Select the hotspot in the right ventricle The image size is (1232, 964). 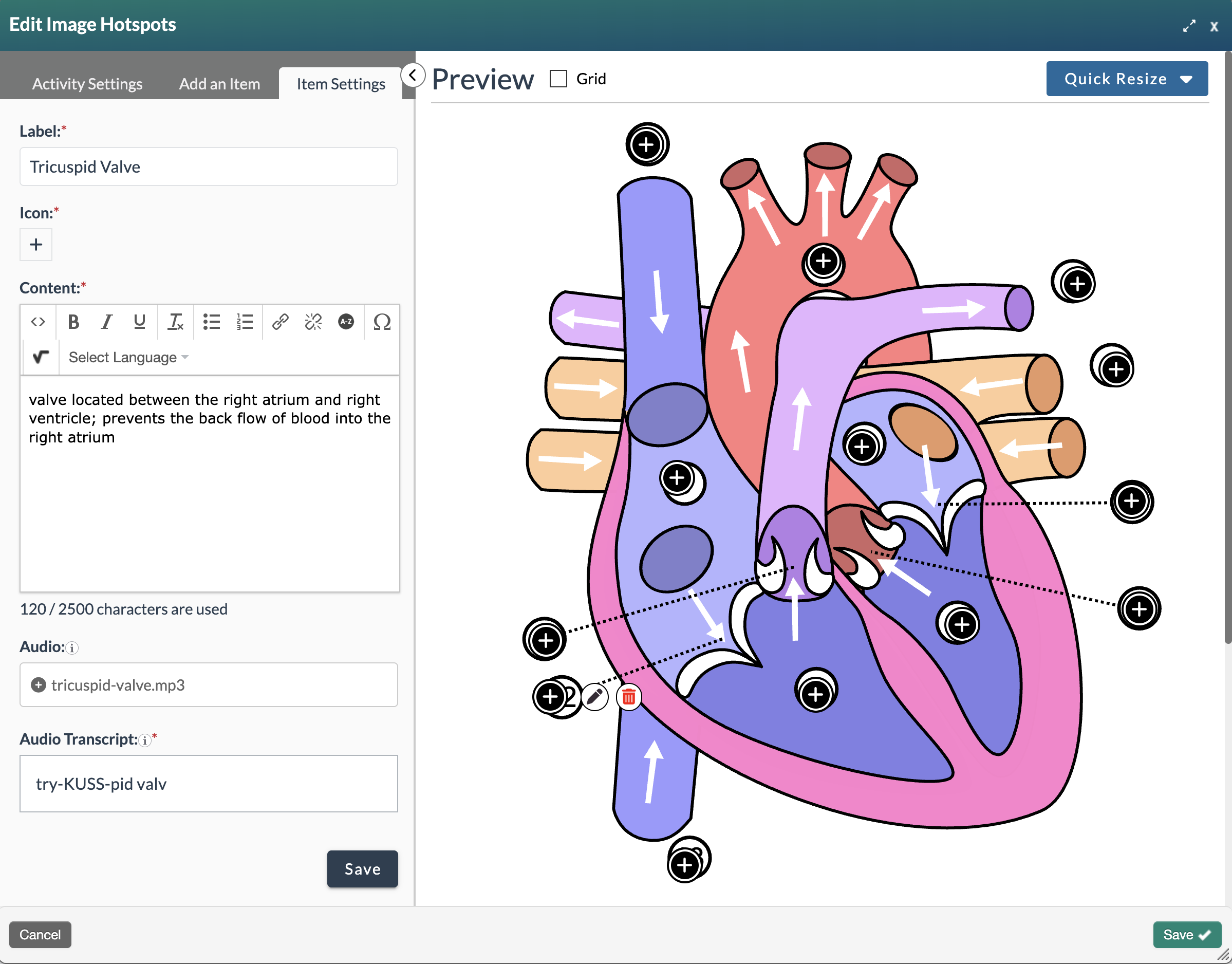[x=816, y=695]
